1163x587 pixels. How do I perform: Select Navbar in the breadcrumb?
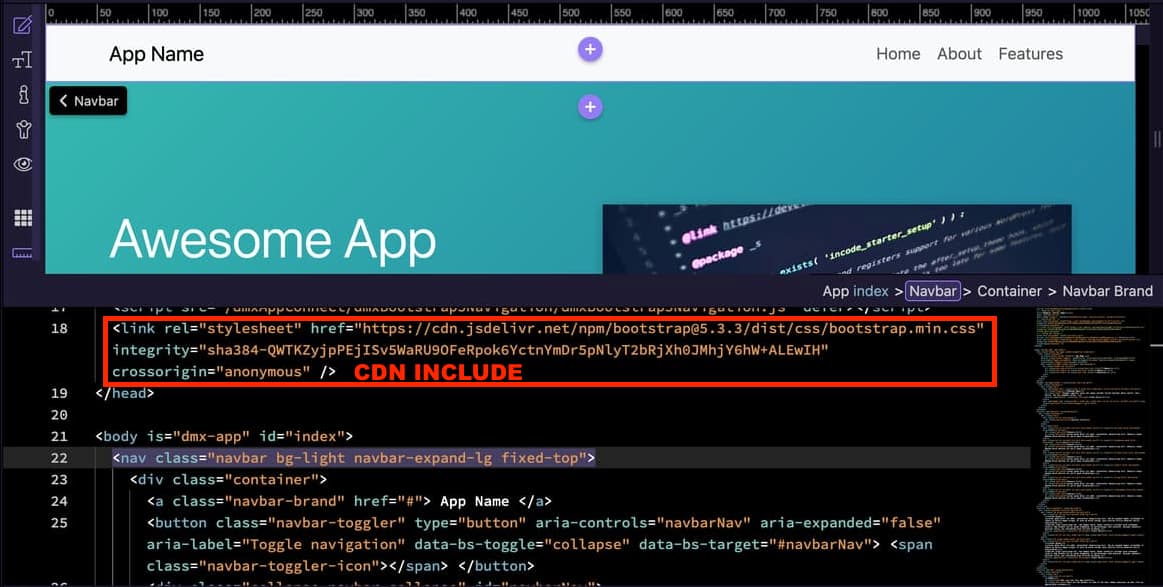click(933, 292)
